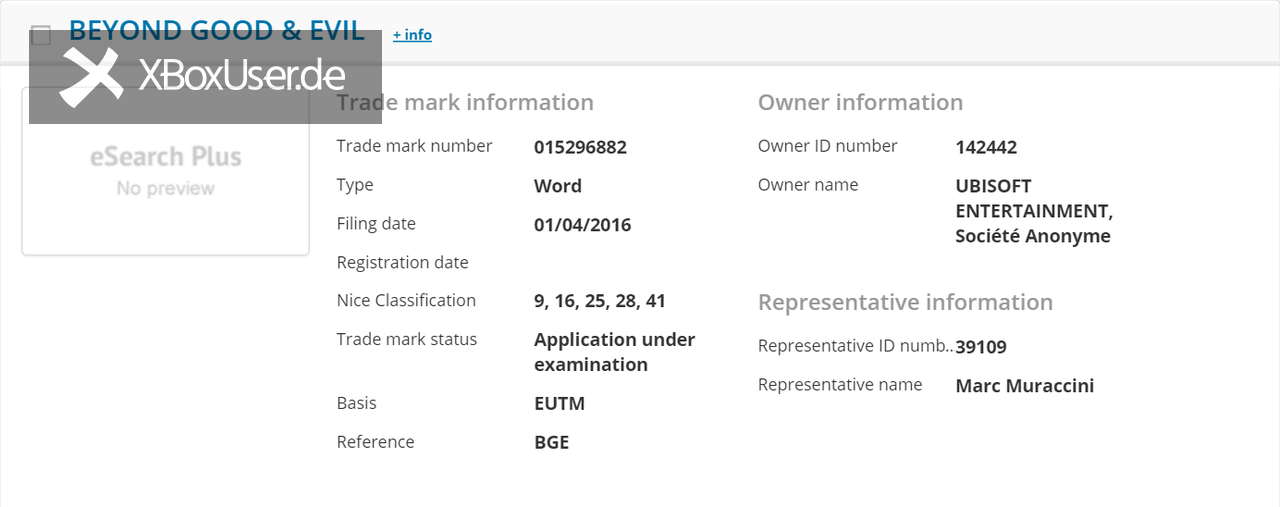Click the 'Trade mark status' label
Image resolution: width=1280 pixels, height=507 pixels.
tap(407, 339)
